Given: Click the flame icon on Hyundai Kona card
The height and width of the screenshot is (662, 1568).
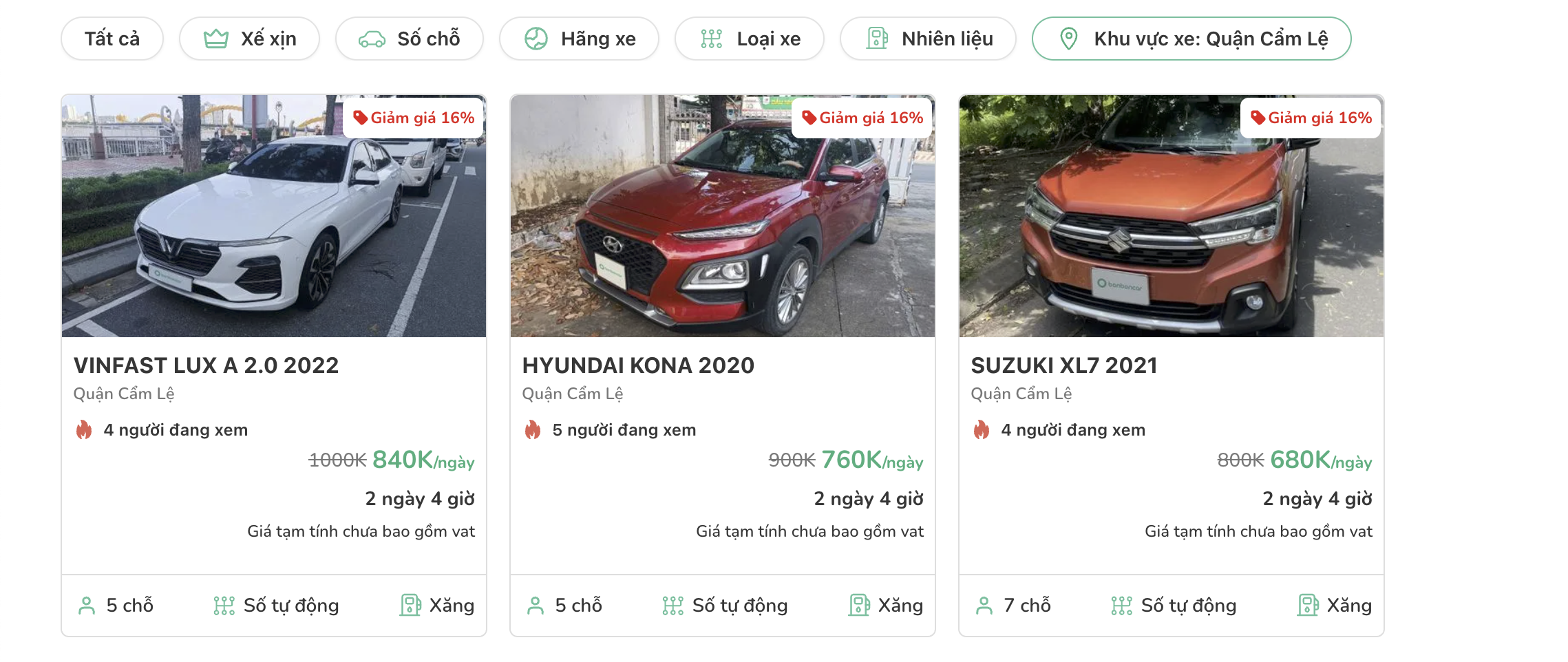Looking at the screenshot, I should (x=533, y=430).
